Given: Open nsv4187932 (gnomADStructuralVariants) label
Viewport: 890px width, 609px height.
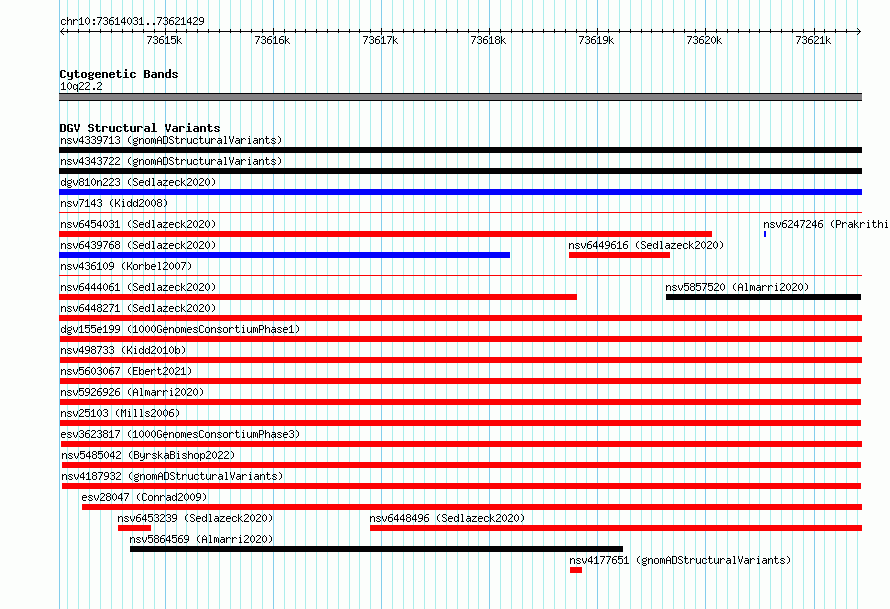Looking at the screenshot, I should click(172, 476).
